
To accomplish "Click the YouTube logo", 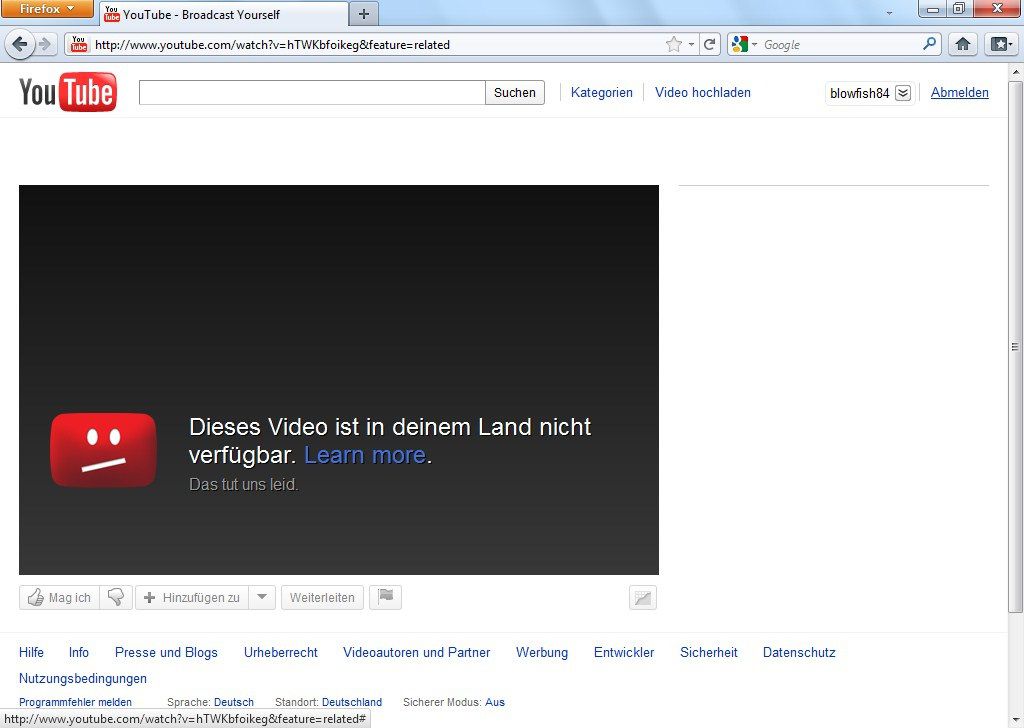I will (68, 93).
